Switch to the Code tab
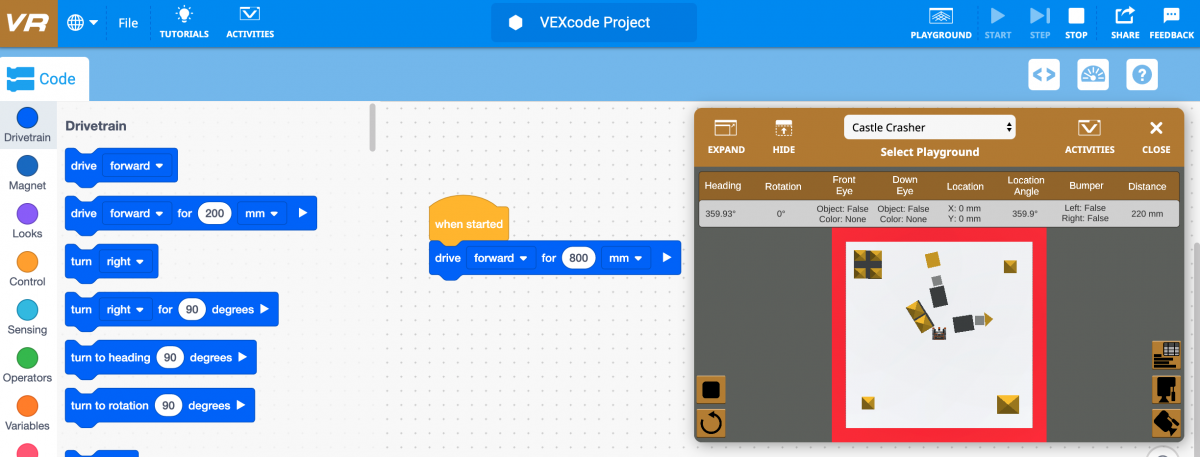The width and height of the screenshot is (1200, 457). (44, 78)
